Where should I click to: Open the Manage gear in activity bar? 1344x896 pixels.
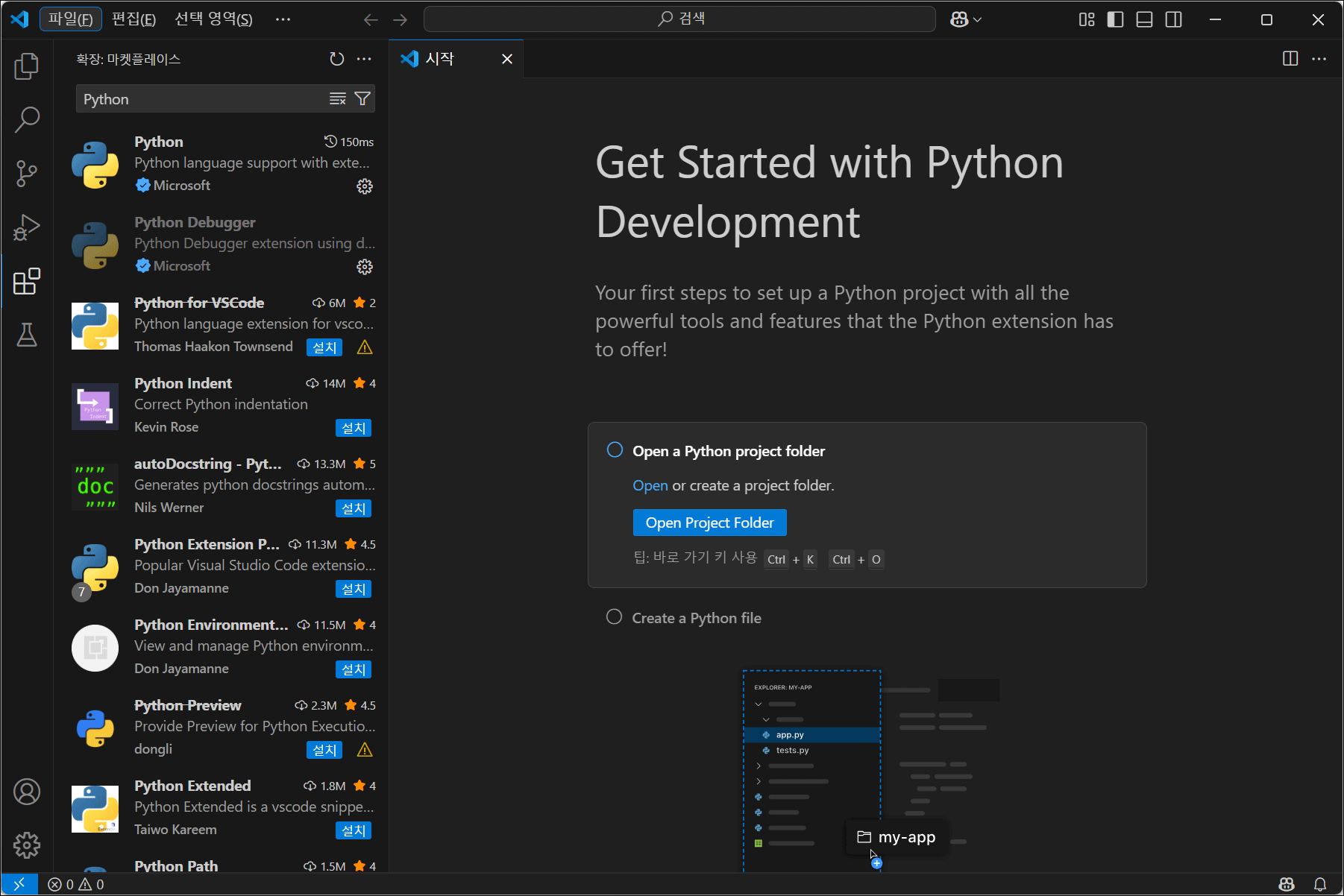(27, 845)
